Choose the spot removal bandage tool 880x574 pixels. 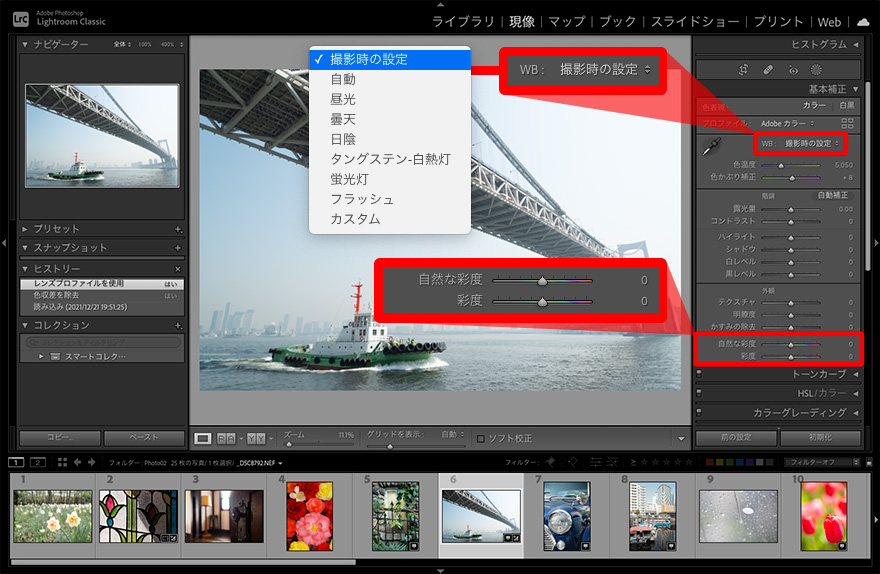click(768, 70)
